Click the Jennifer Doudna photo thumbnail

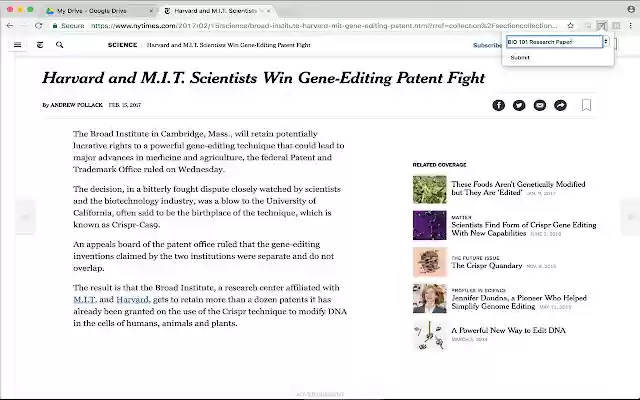click(x=429, y=298)
